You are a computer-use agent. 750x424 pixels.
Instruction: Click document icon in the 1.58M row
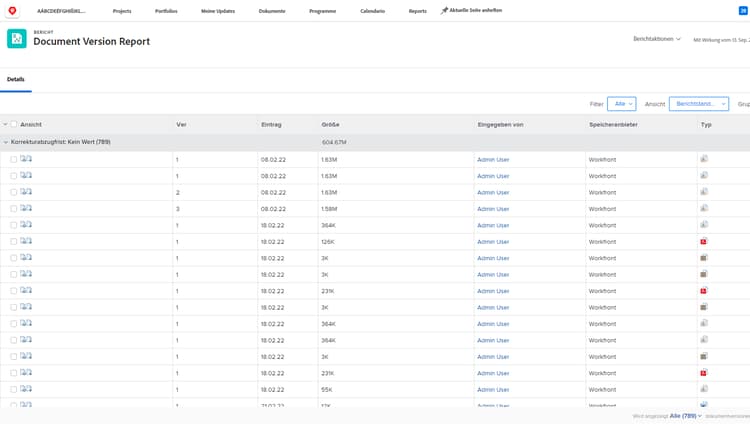click(26, 208)
